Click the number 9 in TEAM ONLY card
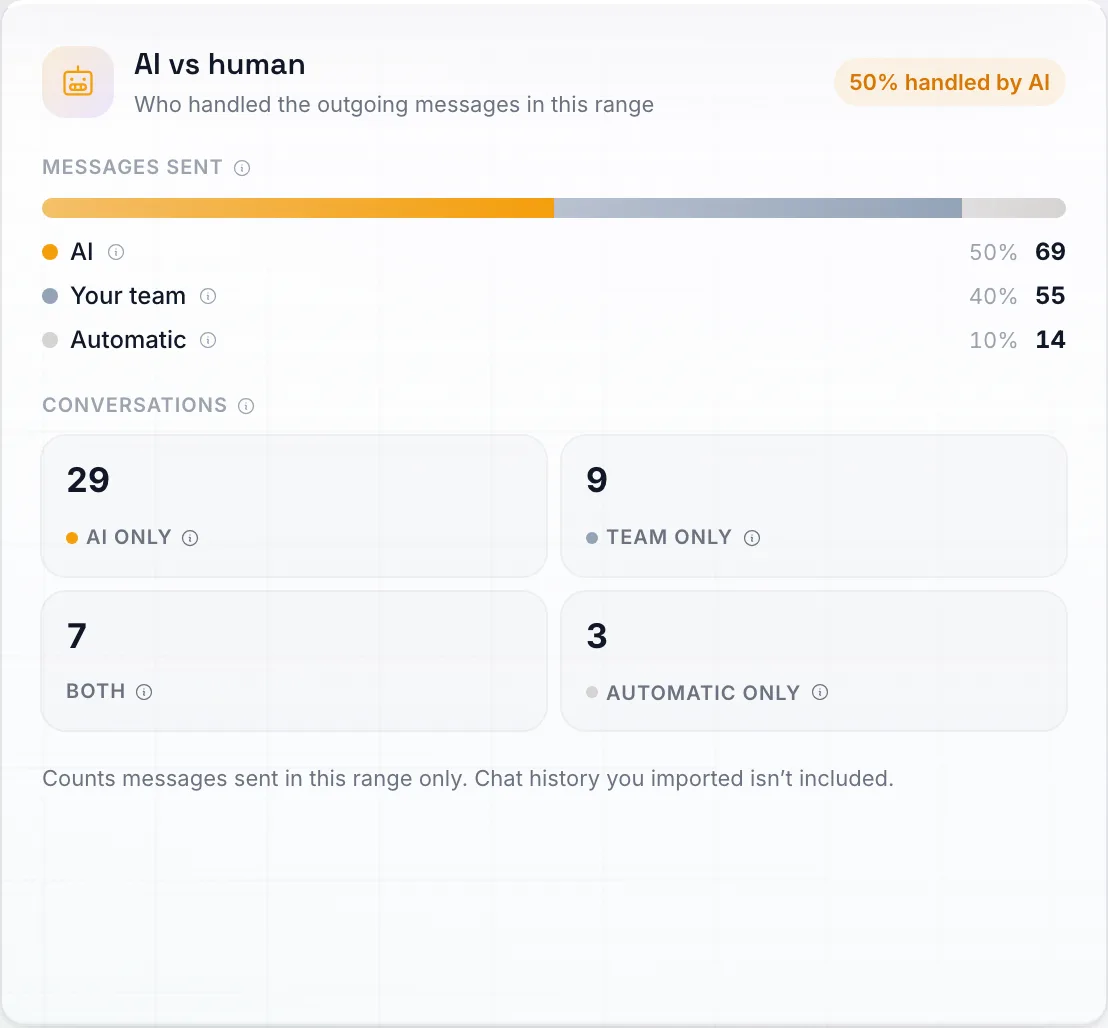This screenshot has height=1028, width=1108. [597, 480]
